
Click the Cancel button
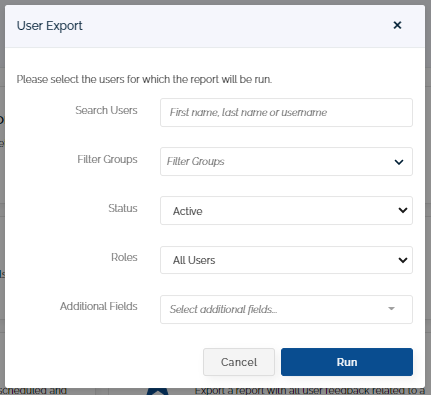click(x=239, y=362)
